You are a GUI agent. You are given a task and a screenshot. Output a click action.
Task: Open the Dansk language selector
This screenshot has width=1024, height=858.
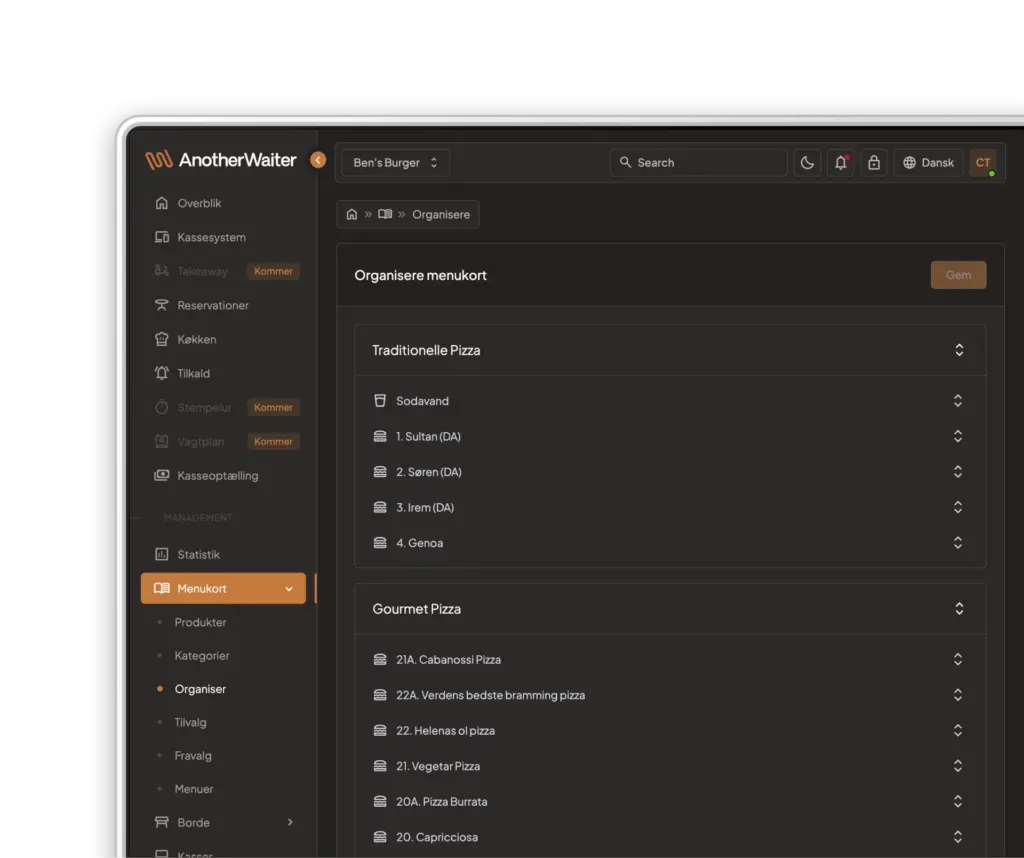pyautogui.click(x=928, y=163)
